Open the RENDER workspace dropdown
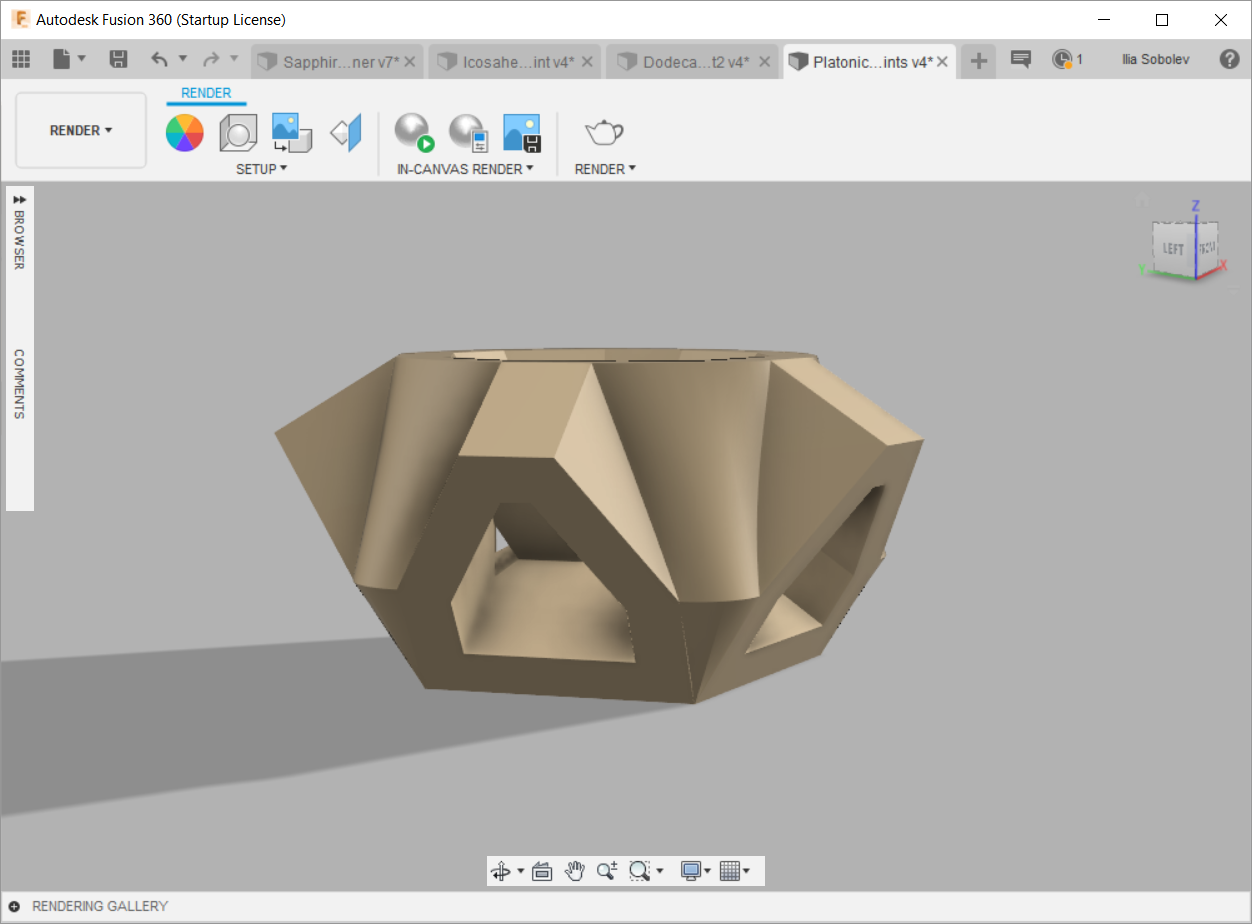Image resolution: width=1252 pixels, height=924 pixels. tap(81, 130)
